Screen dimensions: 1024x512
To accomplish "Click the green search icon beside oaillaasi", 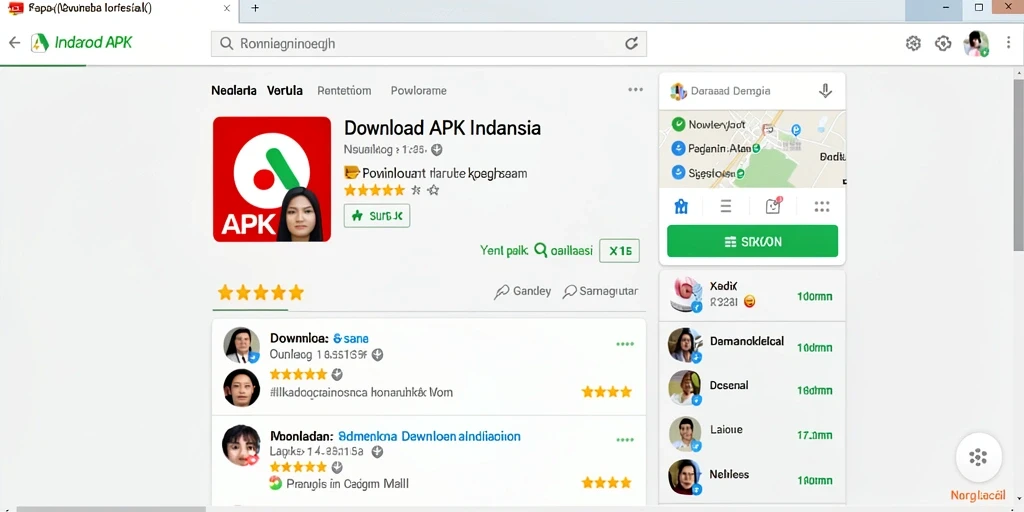I will coord(540,249).
